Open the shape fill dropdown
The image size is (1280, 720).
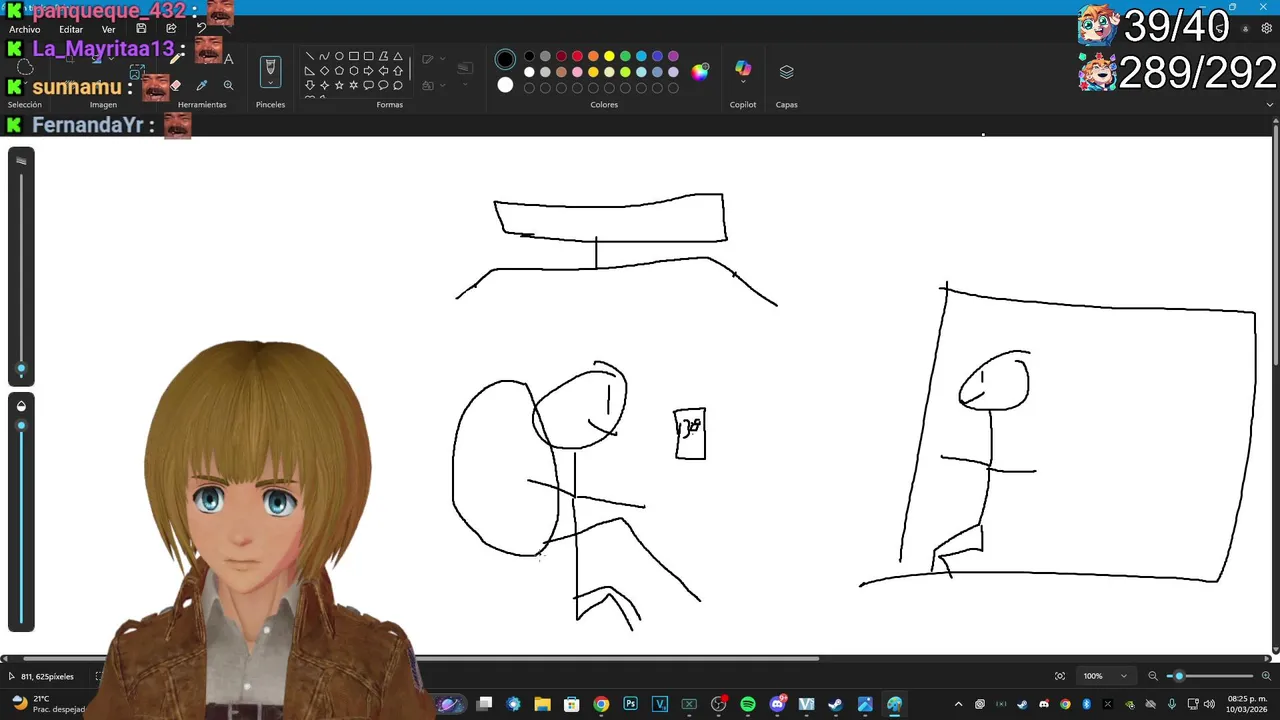(441, 86)
